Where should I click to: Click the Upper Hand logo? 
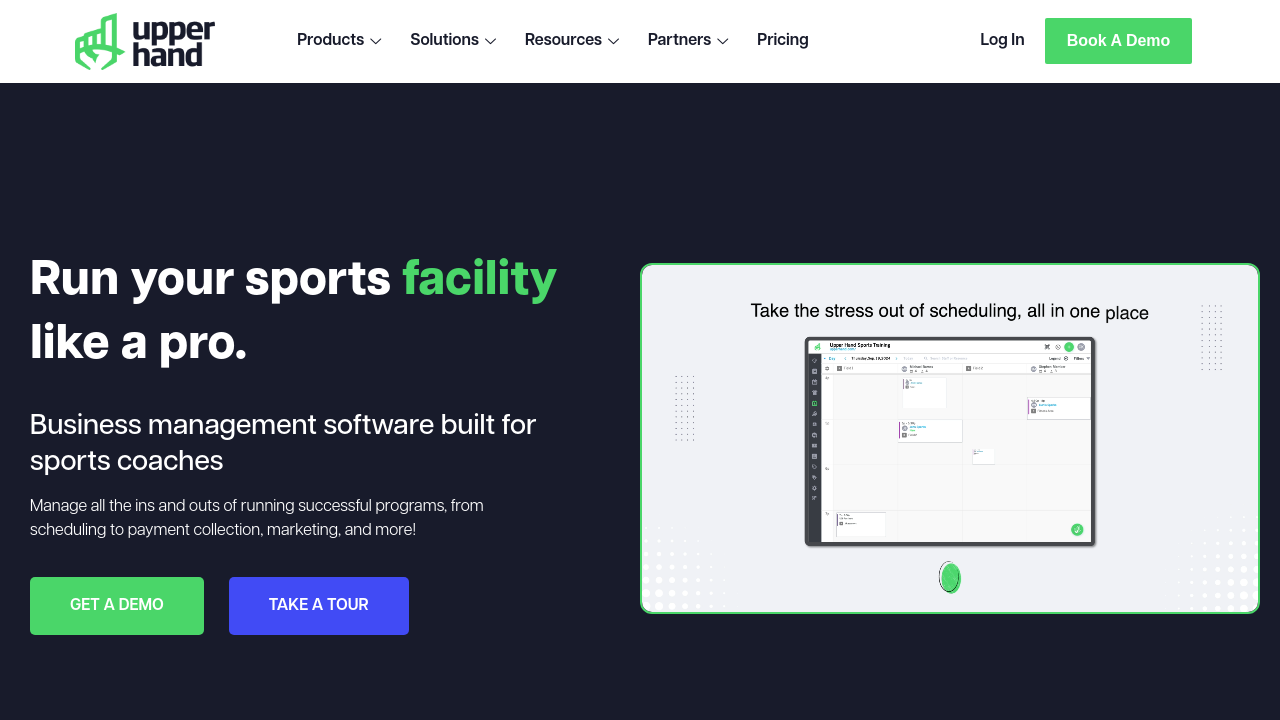point(145,41)
